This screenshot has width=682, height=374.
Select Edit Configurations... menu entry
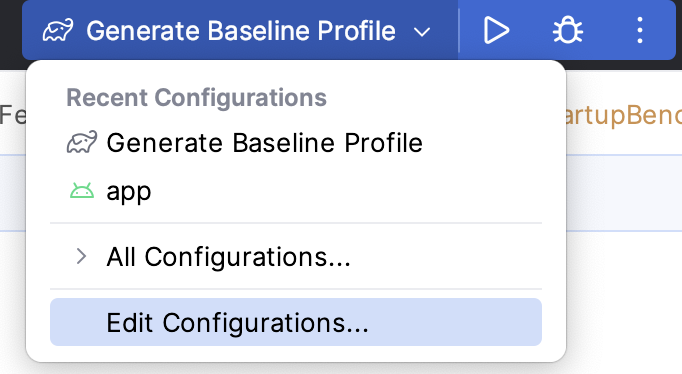(296, 322)
